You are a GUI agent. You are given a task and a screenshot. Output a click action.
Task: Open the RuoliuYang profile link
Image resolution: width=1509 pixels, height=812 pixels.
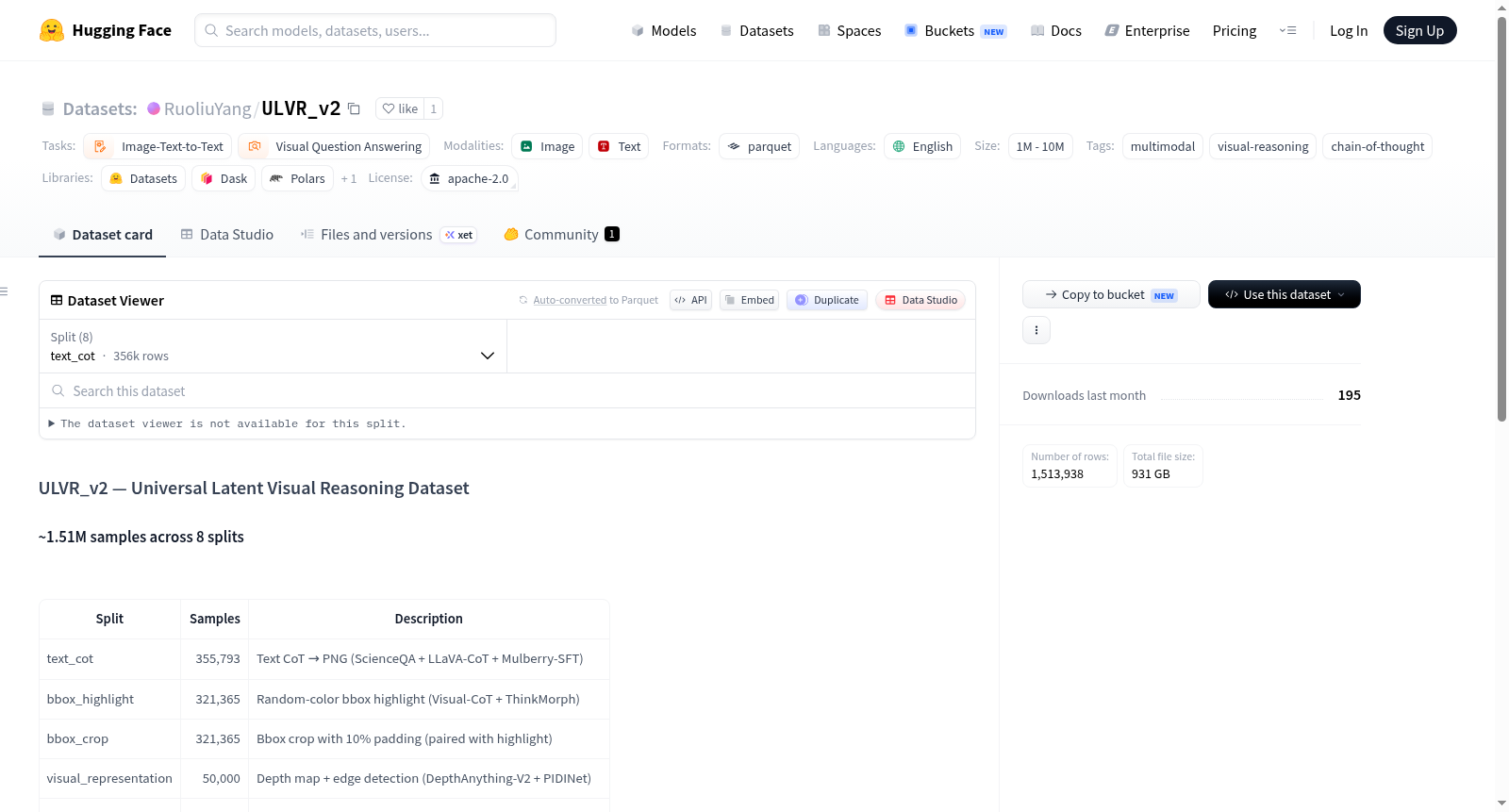click(x=207, y=108)
